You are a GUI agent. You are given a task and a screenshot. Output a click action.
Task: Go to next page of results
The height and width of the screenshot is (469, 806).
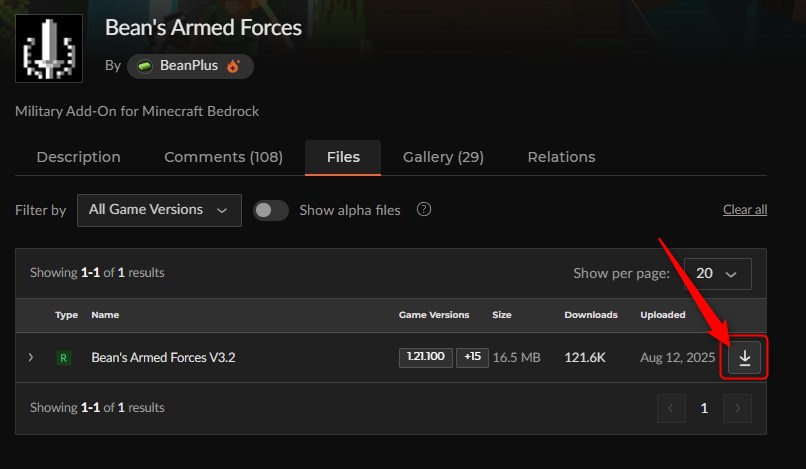(x=737, y=408)
